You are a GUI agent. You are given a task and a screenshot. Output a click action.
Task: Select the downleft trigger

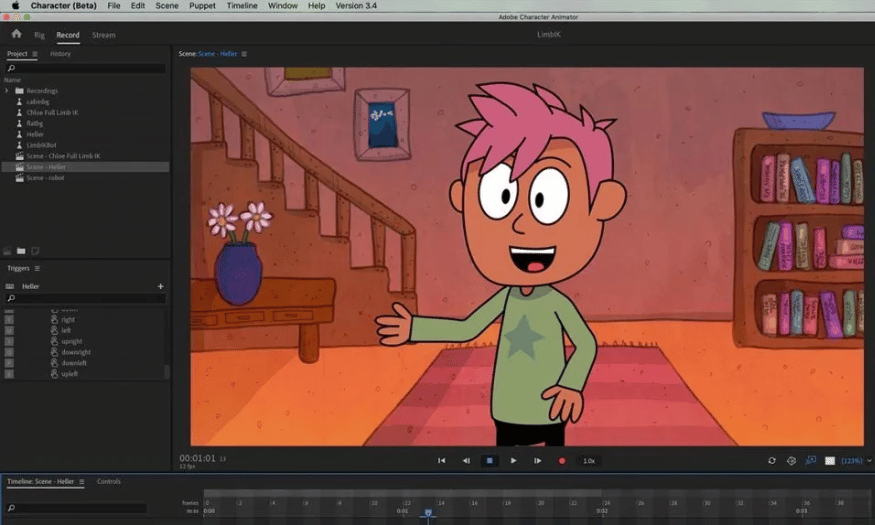[x=74, y=363]
